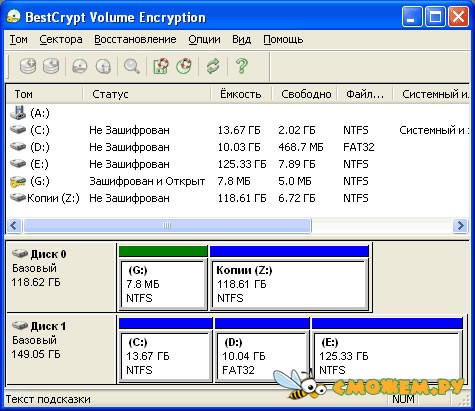Sort by the Свободно column header

(305, 94)
